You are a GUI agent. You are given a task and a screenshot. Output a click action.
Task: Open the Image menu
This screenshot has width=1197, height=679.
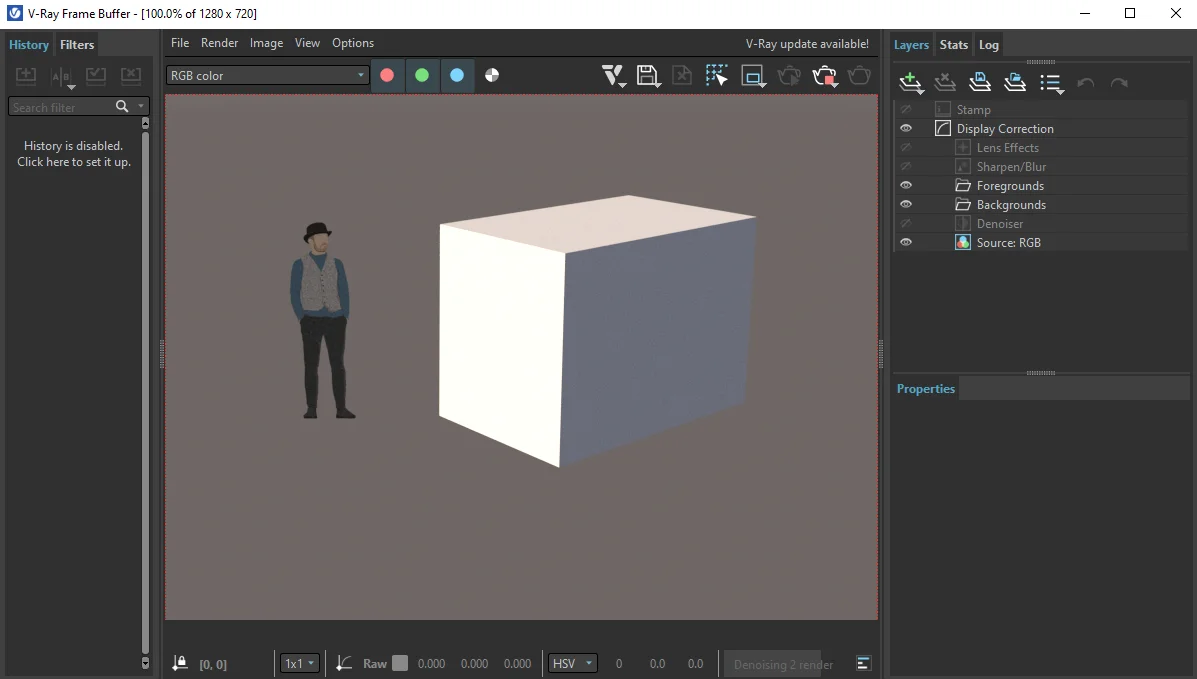tap(266, 43)
